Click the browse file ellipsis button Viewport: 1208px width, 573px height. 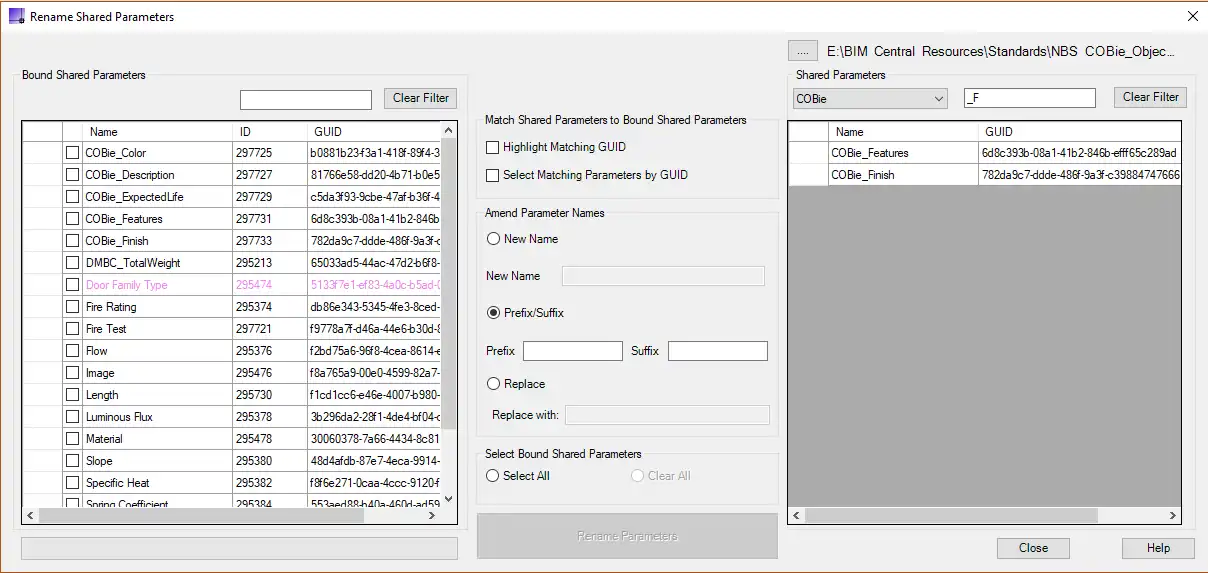click(802, 50)
